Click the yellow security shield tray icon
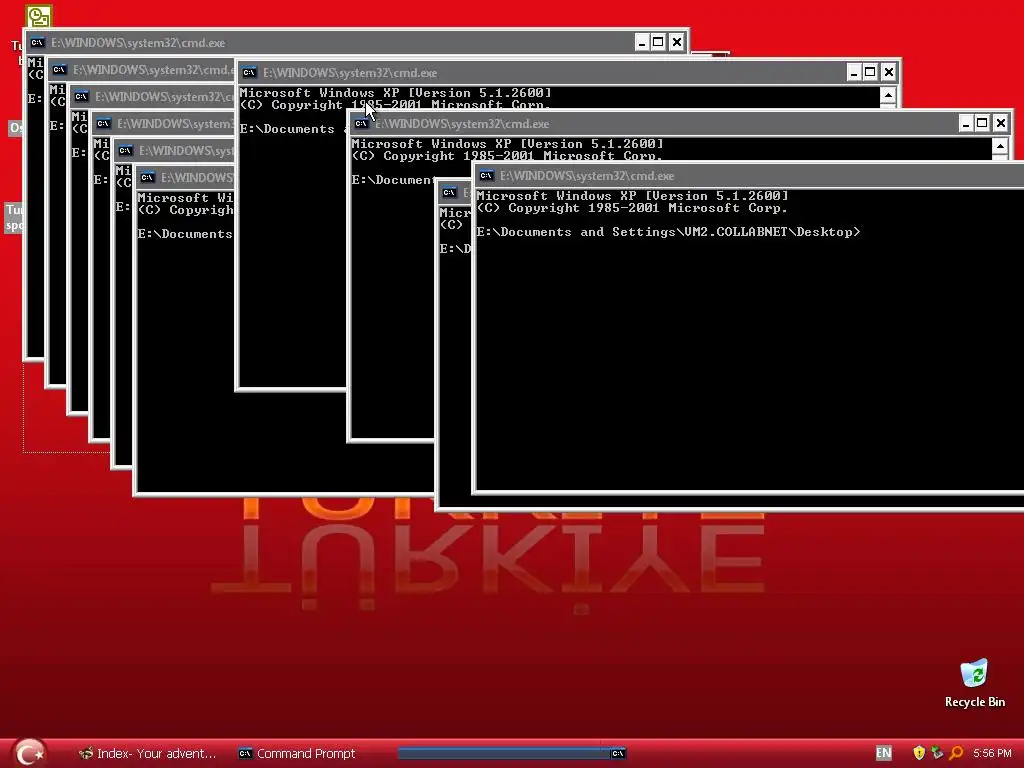Image resolution: width=1024 pixels, height=768 pixels. (919, 753)
